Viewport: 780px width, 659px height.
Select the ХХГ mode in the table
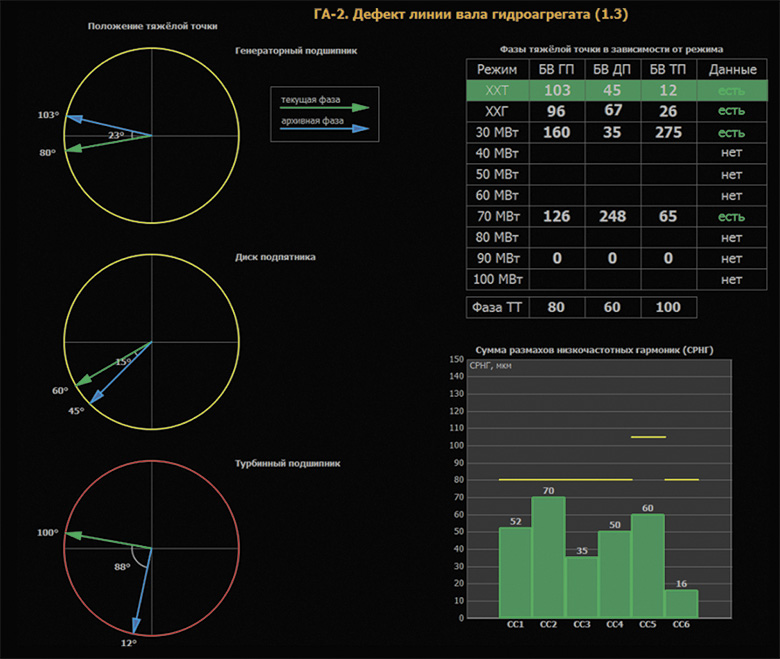pos(497,111)
